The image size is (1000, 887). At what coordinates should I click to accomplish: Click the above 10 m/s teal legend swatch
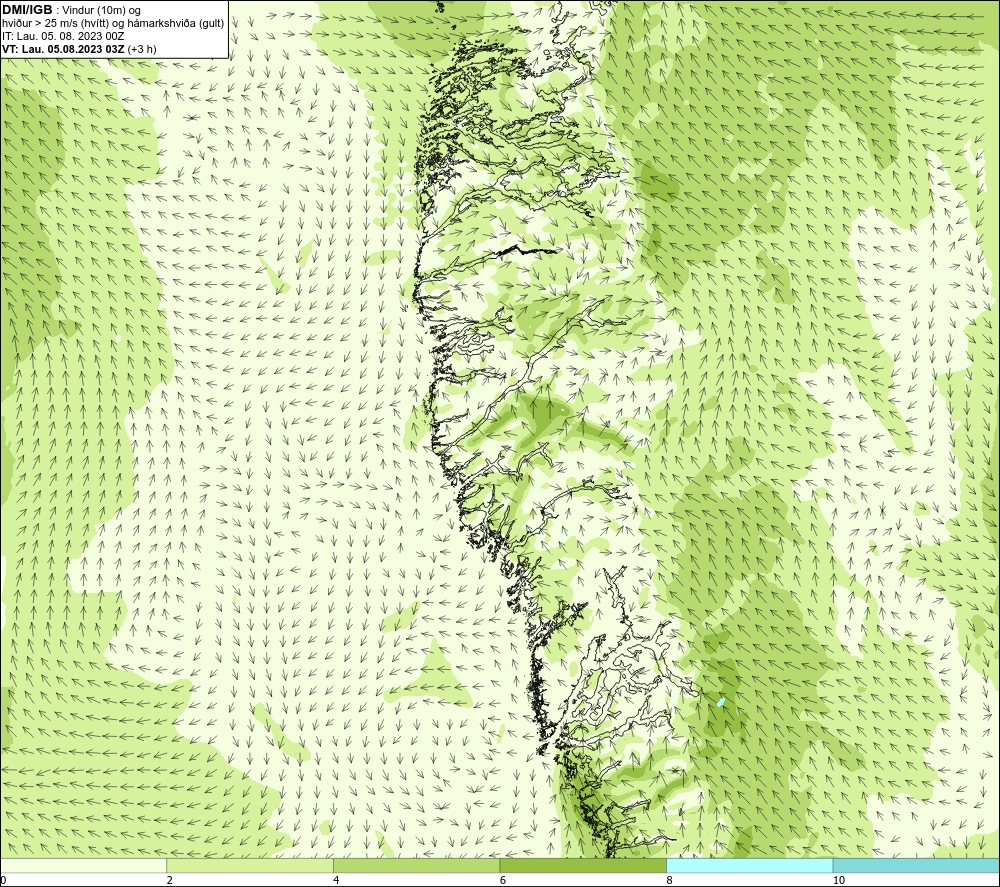click(916, 865)
